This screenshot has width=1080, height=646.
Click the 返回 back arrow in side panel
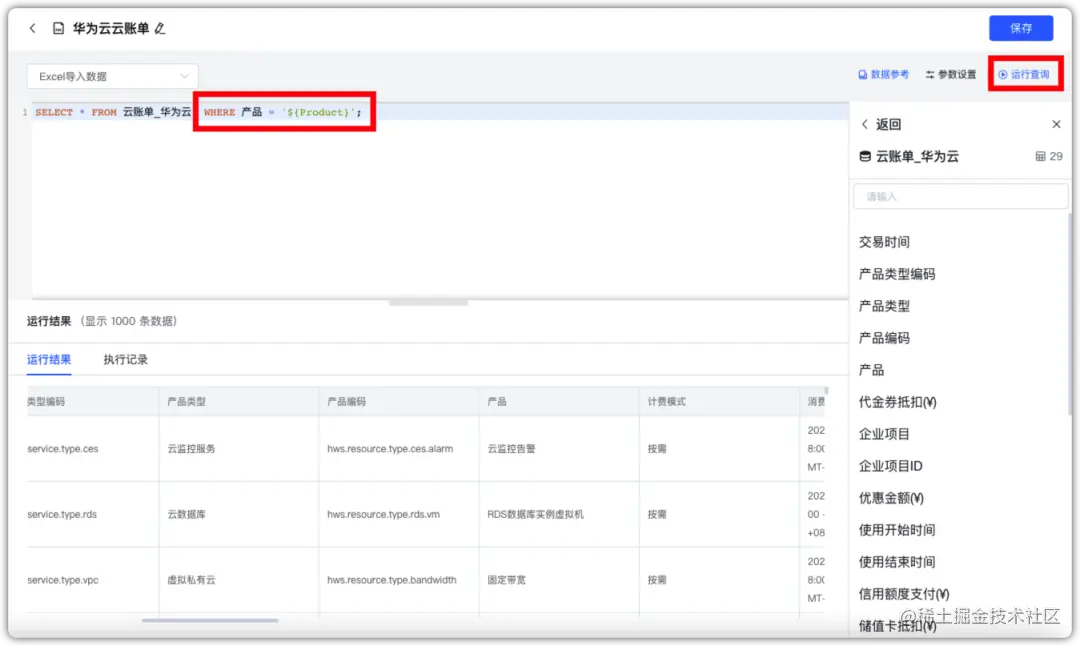tap(865, 124)
